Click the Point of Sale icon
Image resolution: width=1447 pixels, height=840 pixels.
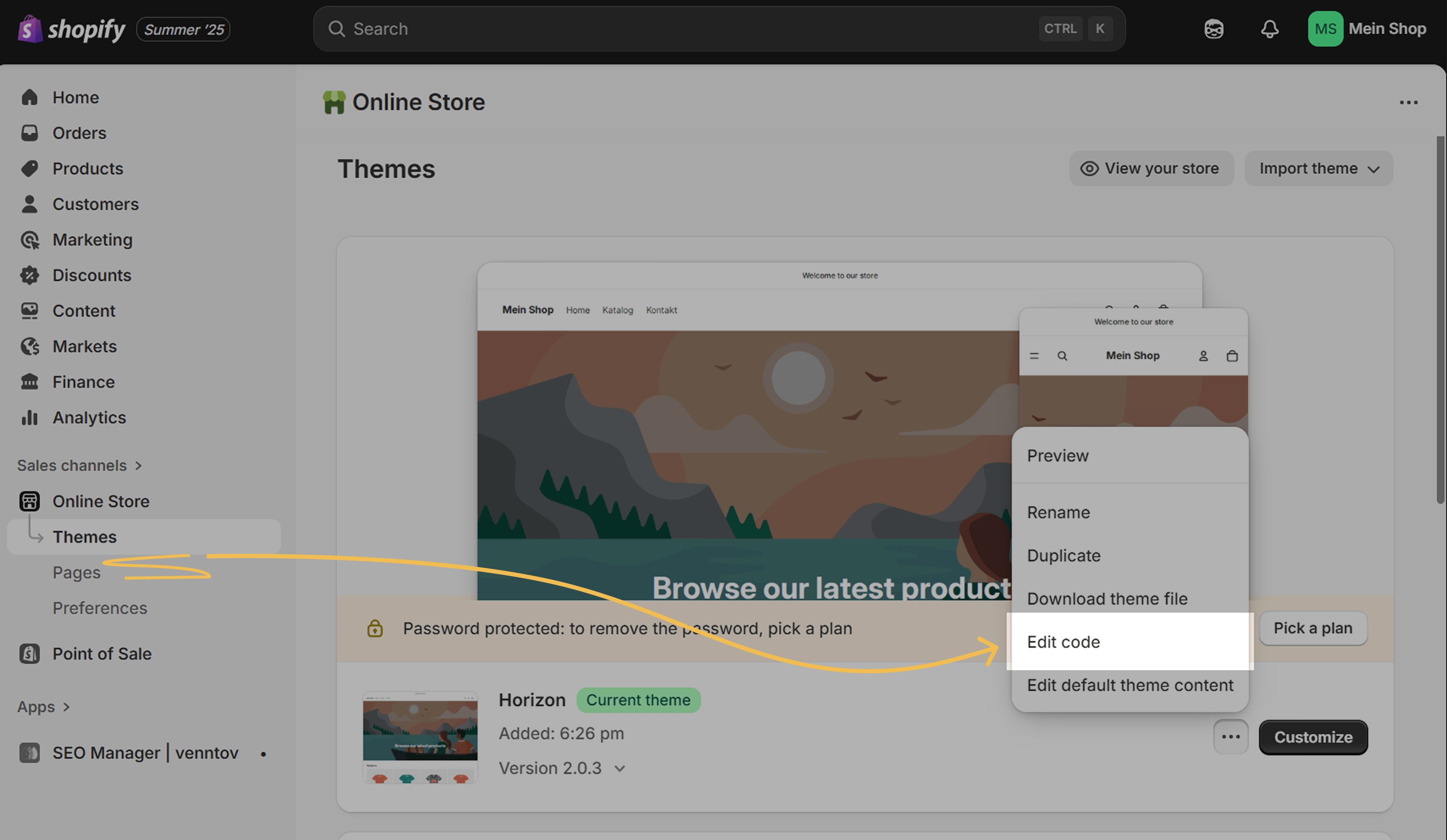pyautogui.click(x=29, y=653)
